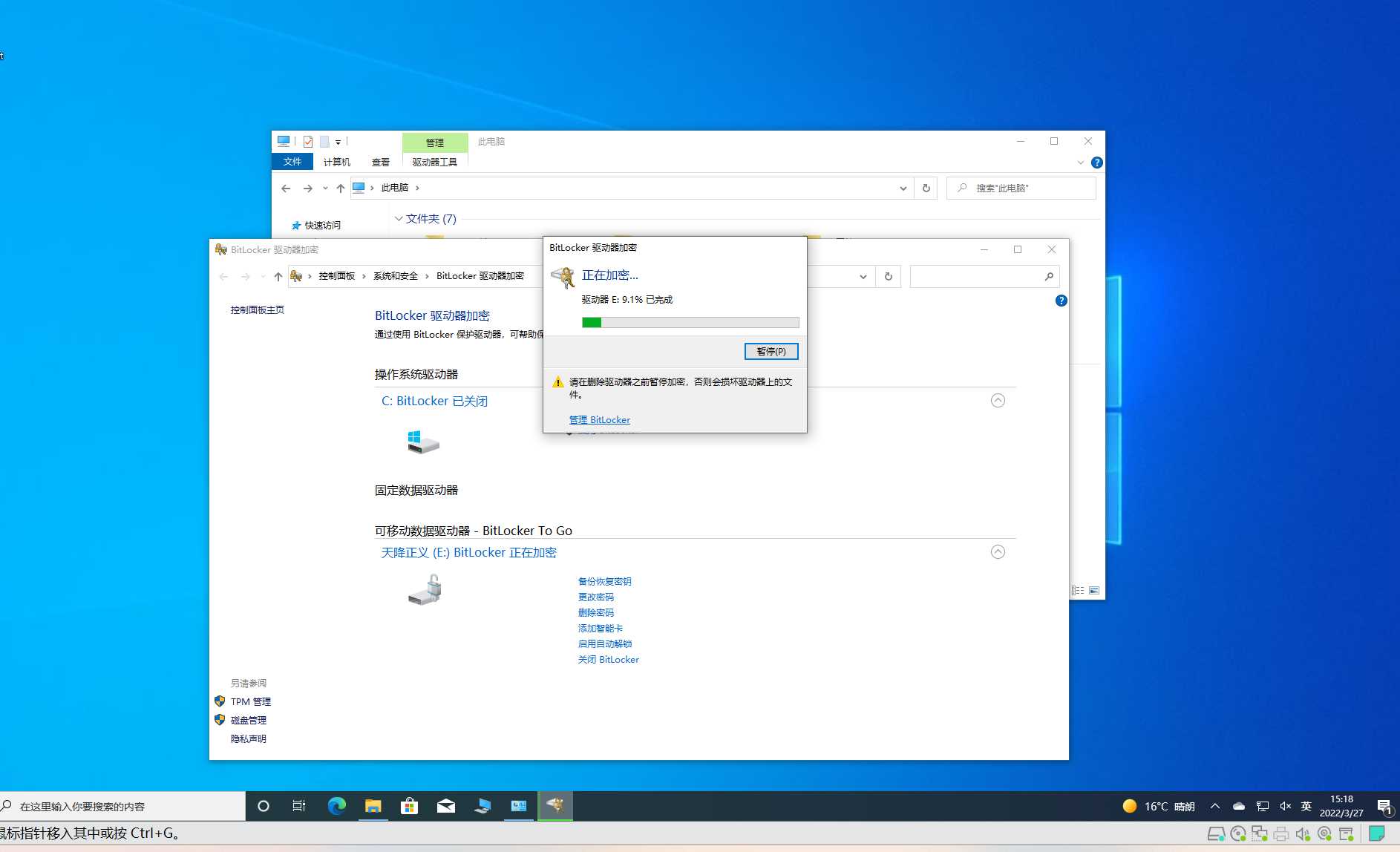Open the 文件 tab in File Explorer
The height and width of the screenshot is (852, 1400).
click(292, 161)
